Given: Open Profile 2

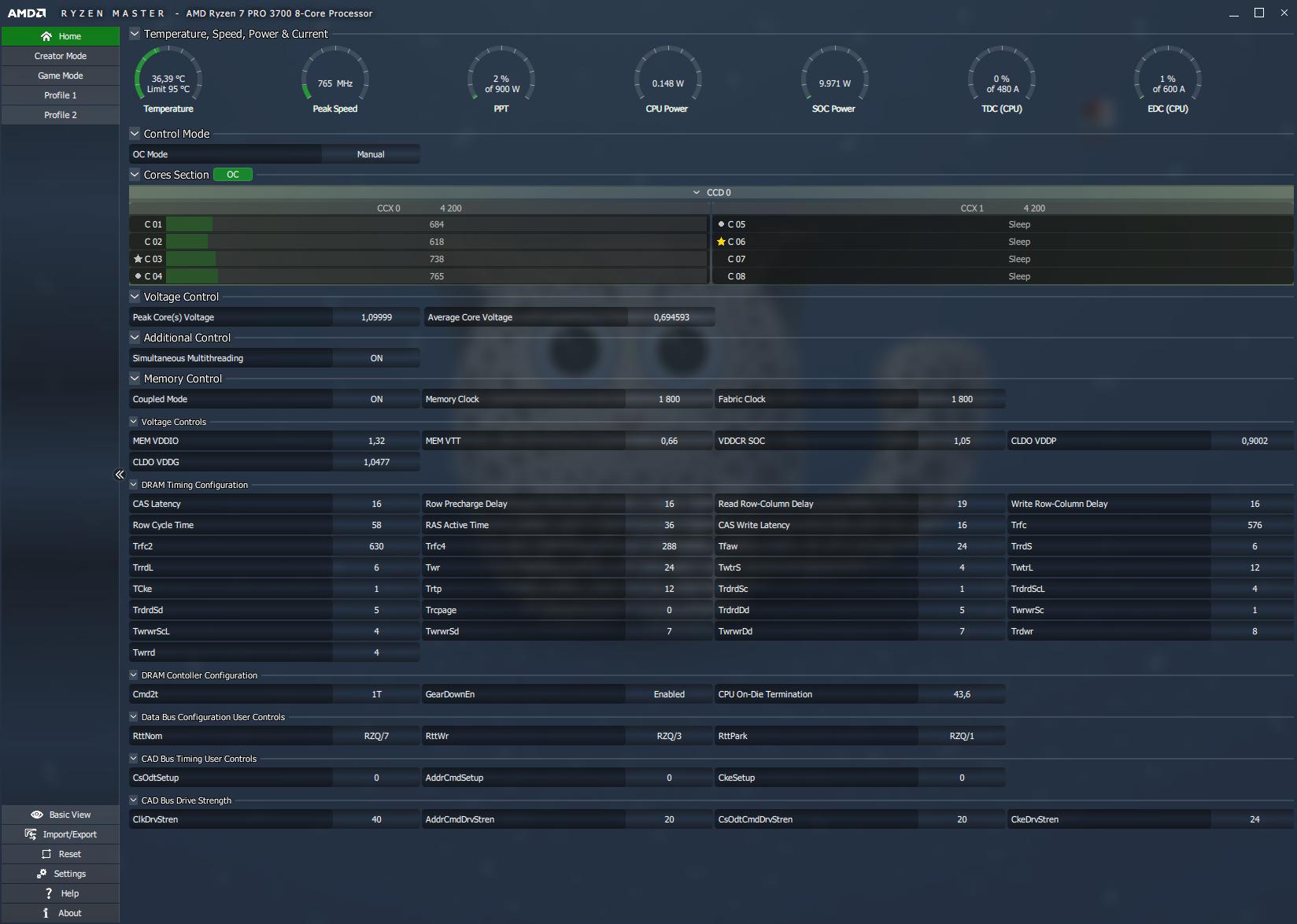Looking at the screenshot, I should (61, 115).
